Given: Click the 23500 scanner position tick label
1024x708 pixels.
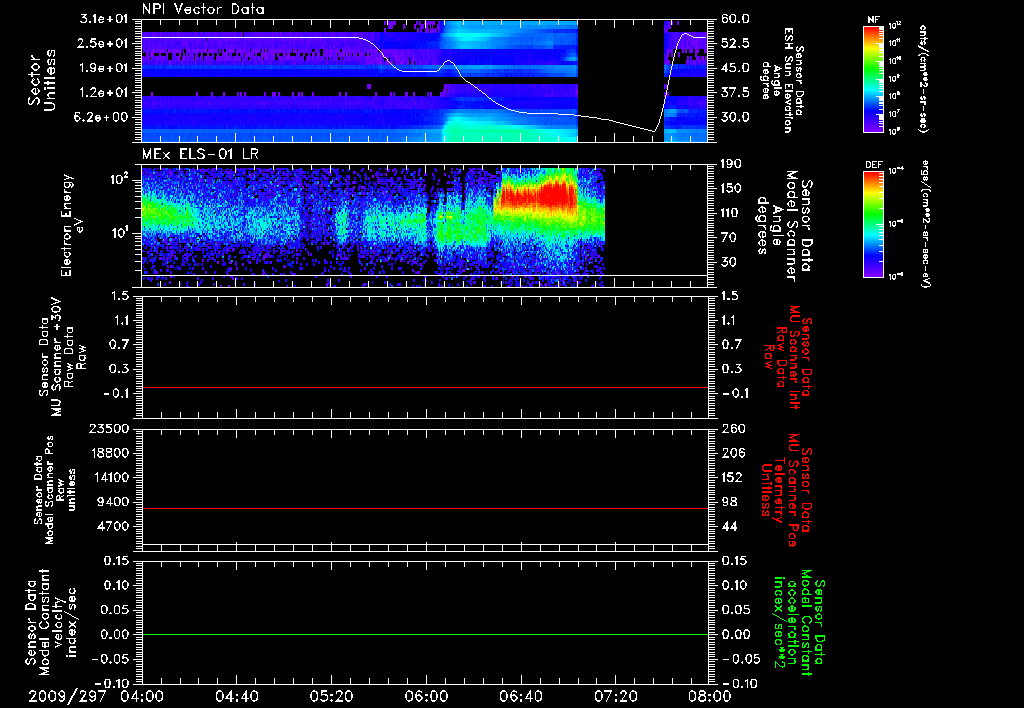Looking at the screenshot, I should pyautogui.click(x=109, y=429).
